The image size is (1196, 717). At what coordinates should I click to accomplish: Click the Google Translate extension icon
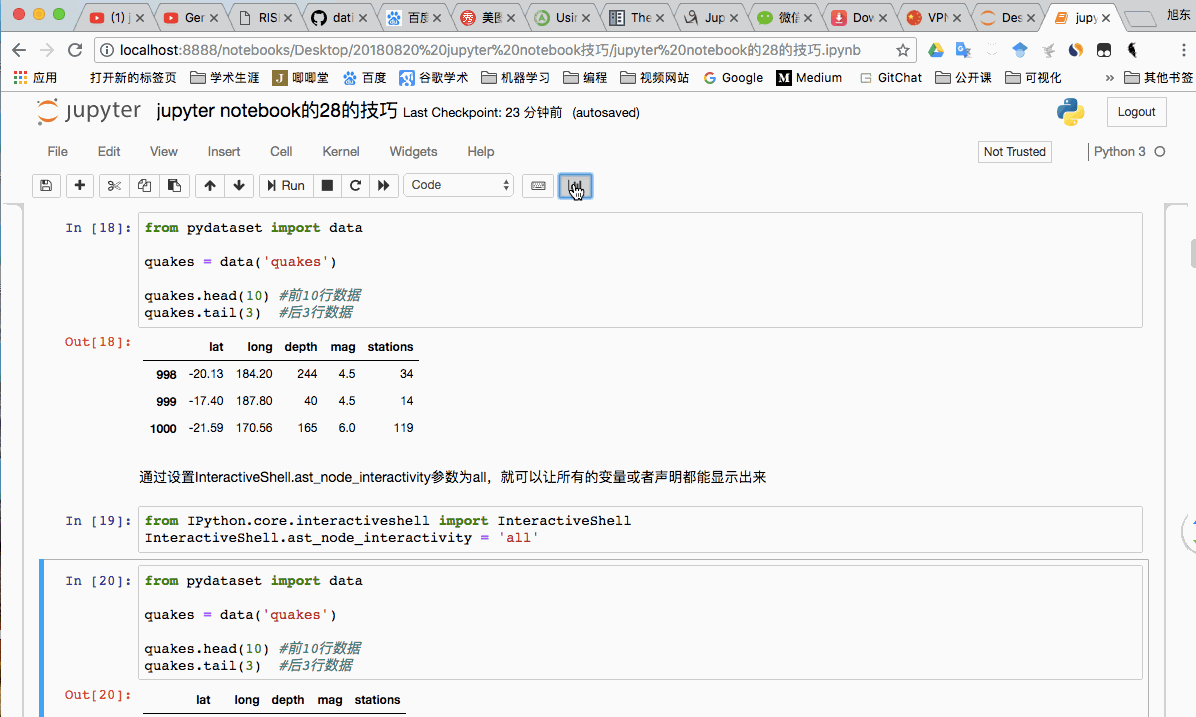pyautogui.click(x=963, y=50)
